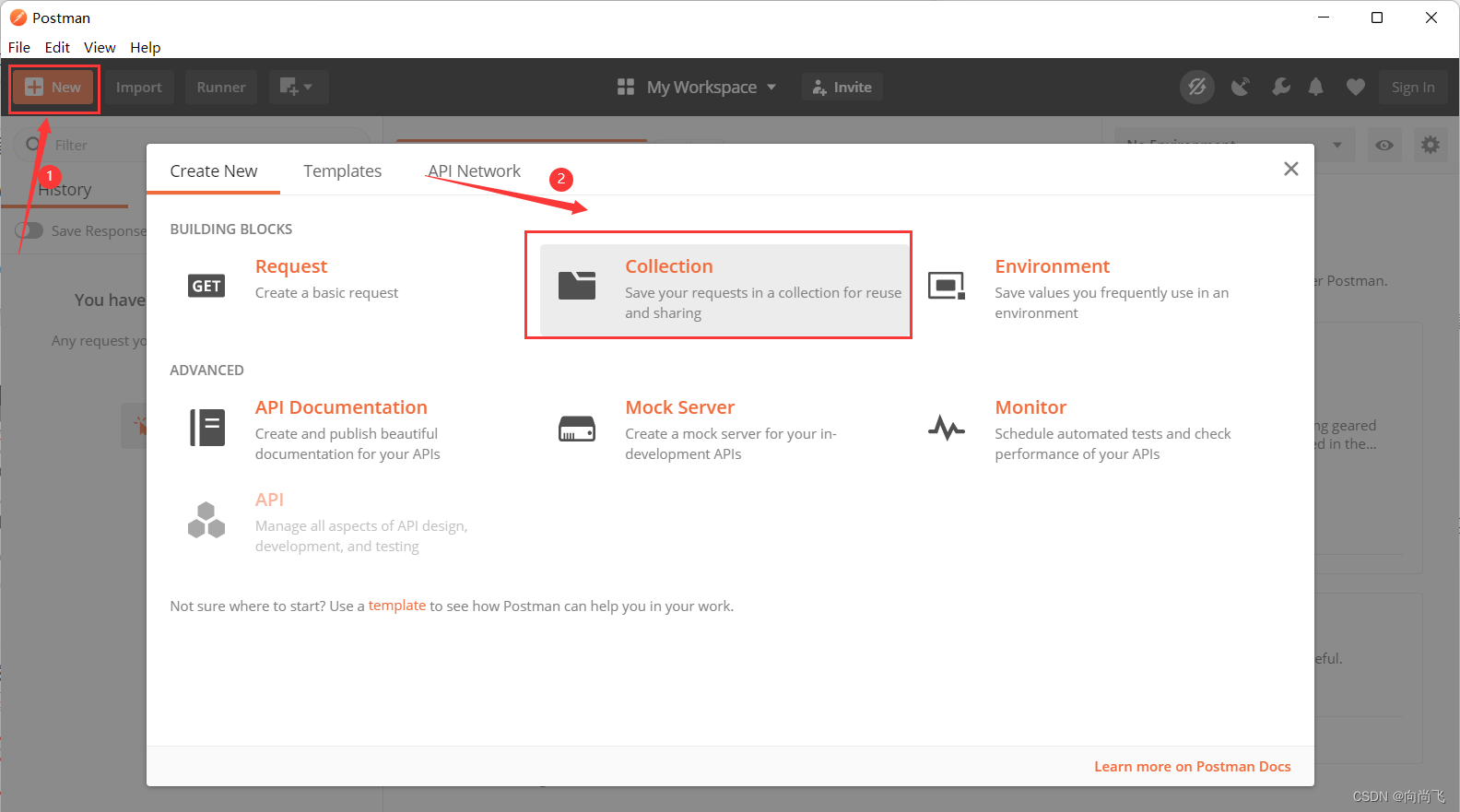The width and height of the screenshot is (1460, 812).
Task: Click the API hexagons icon
Action: 206,520
